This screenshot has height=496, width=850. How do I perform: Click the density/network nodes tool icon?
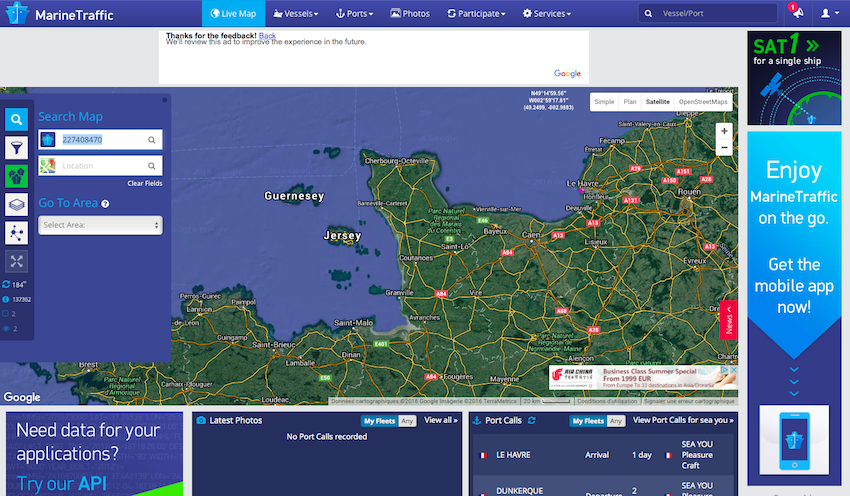coord(17,233)
